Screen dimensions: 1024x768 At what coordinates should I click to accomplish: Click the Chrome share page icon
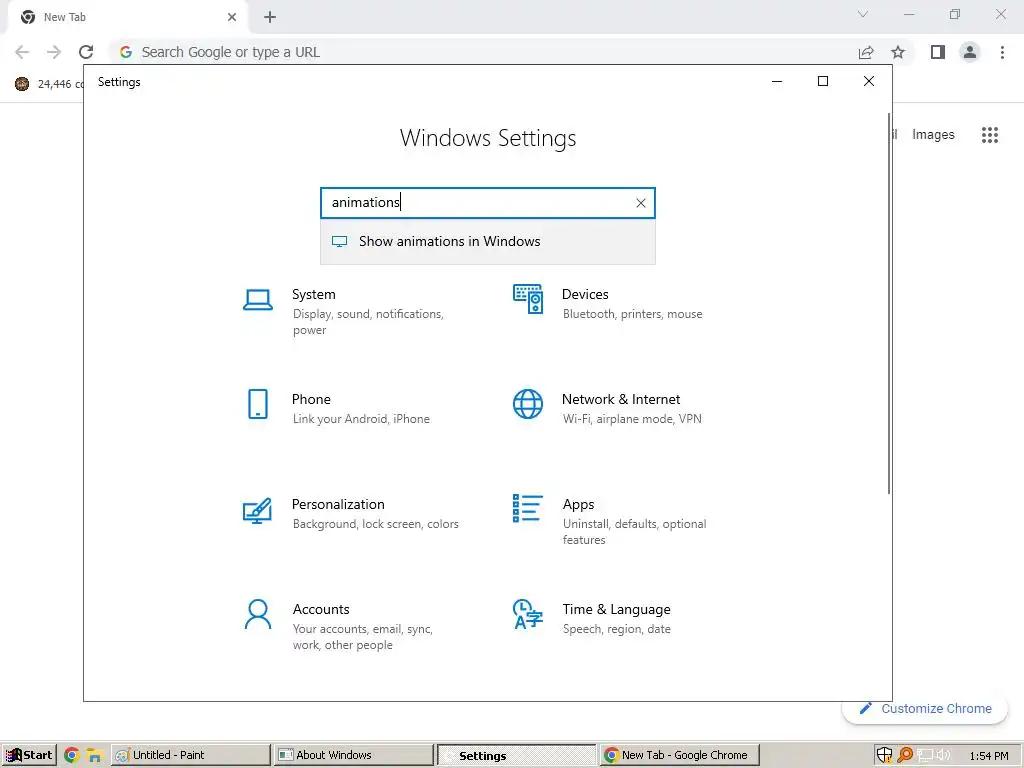[866, 52]
